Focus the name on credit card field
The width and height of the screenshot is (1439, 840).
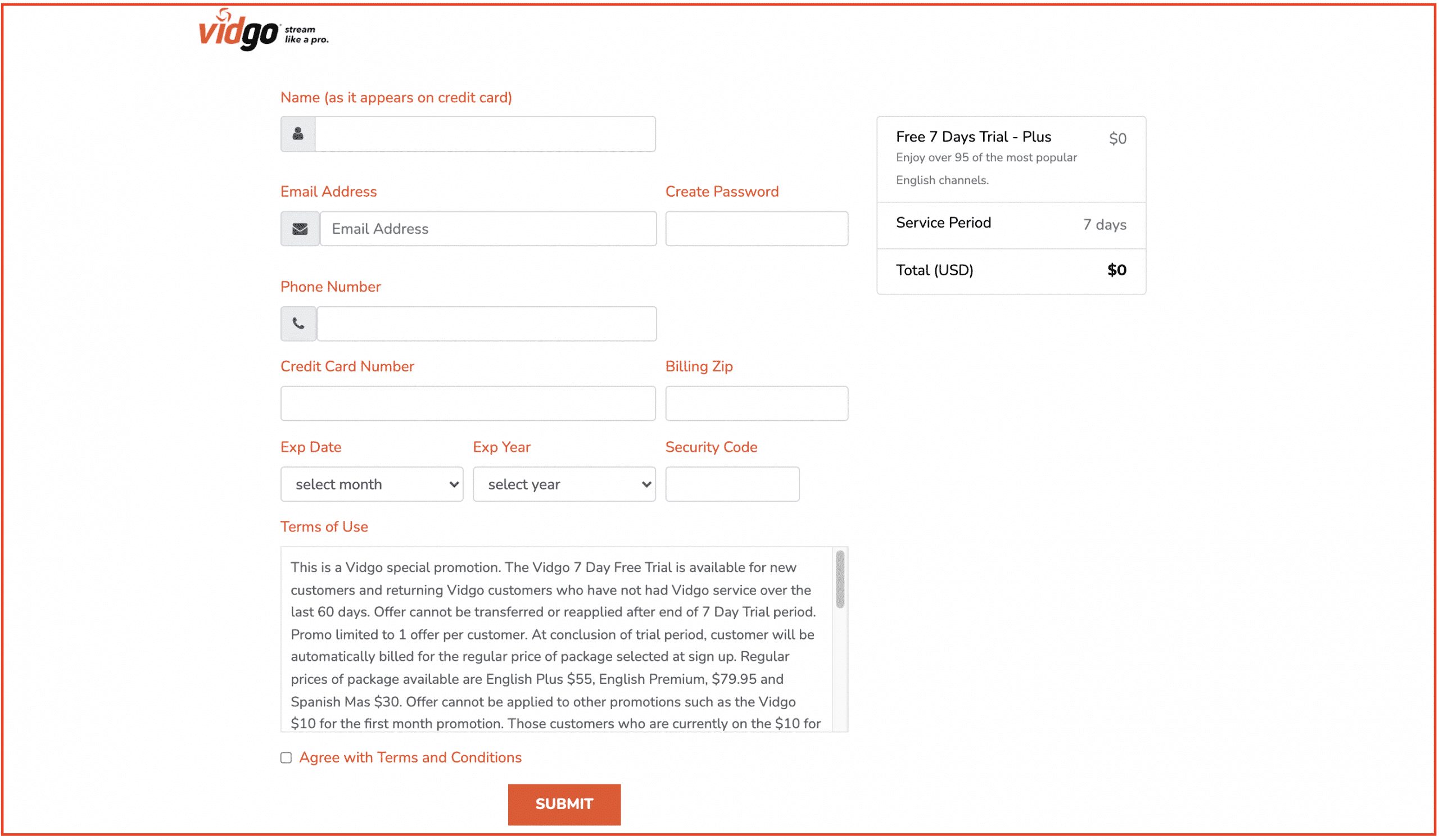(485, 134)
